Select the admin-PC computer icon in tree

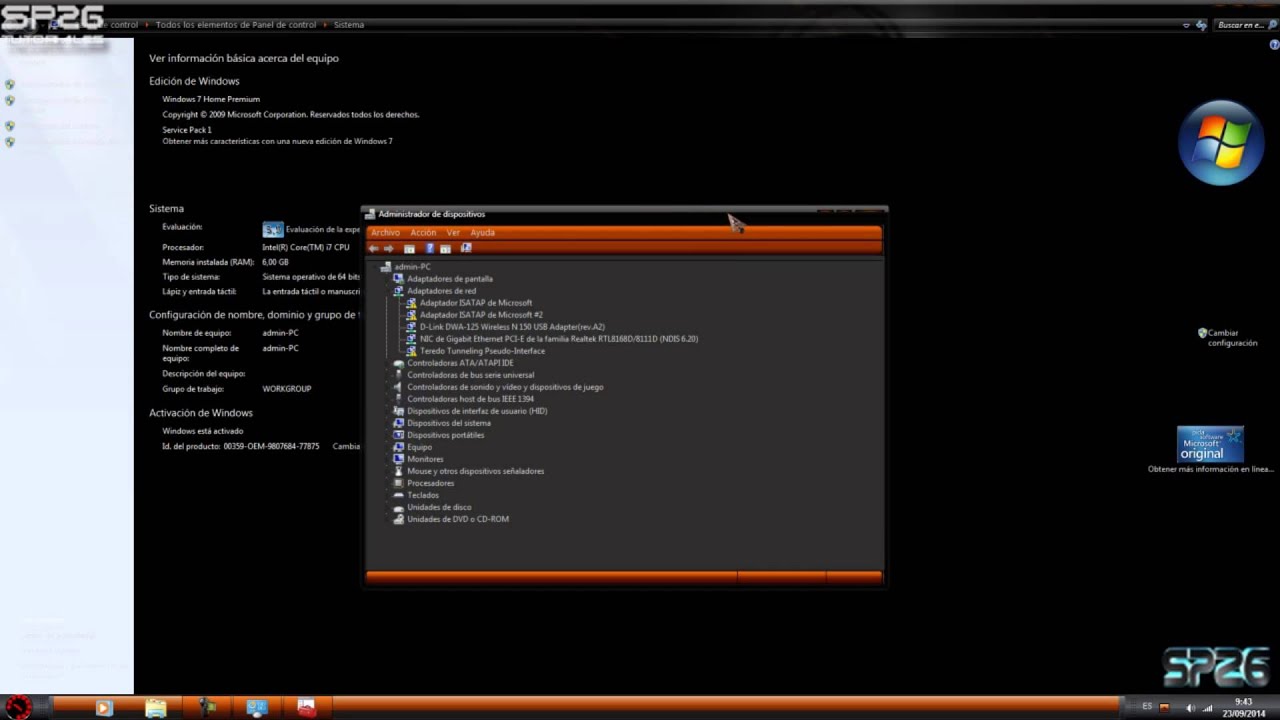(386, 267)
